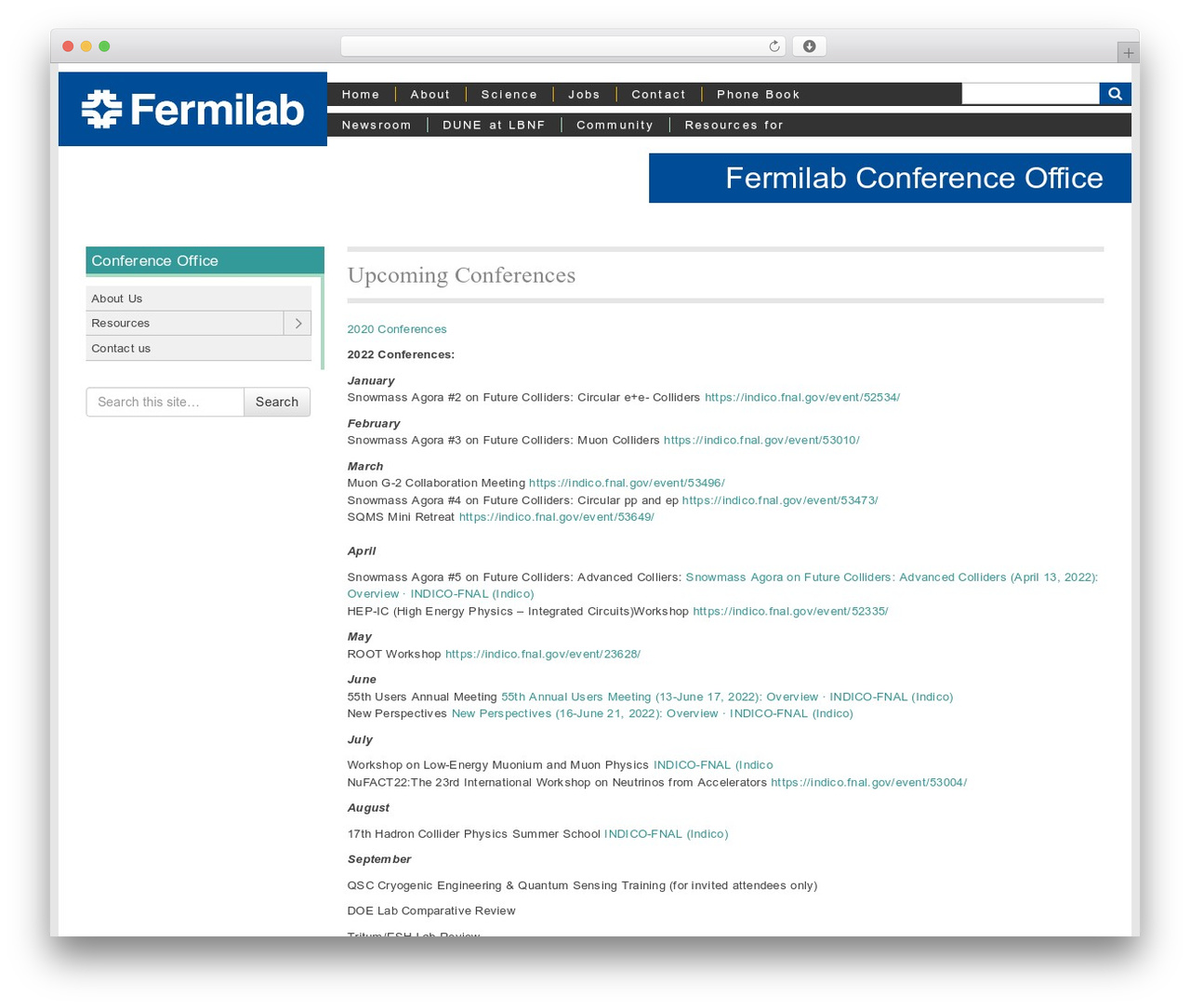
Task: Open New Perspectives overview link
Action: click(653, 713)
